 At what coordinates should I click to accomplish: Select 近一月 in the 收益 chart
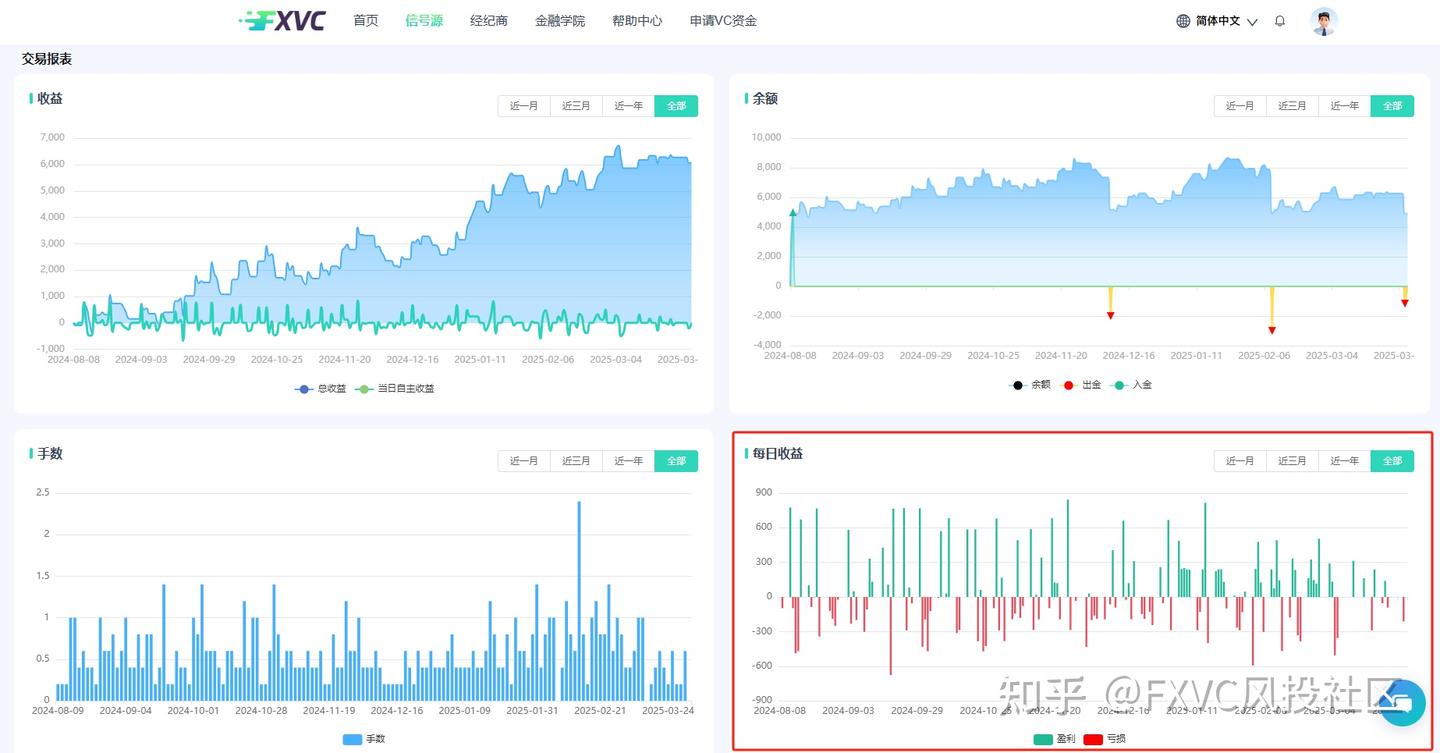point(524,106)
